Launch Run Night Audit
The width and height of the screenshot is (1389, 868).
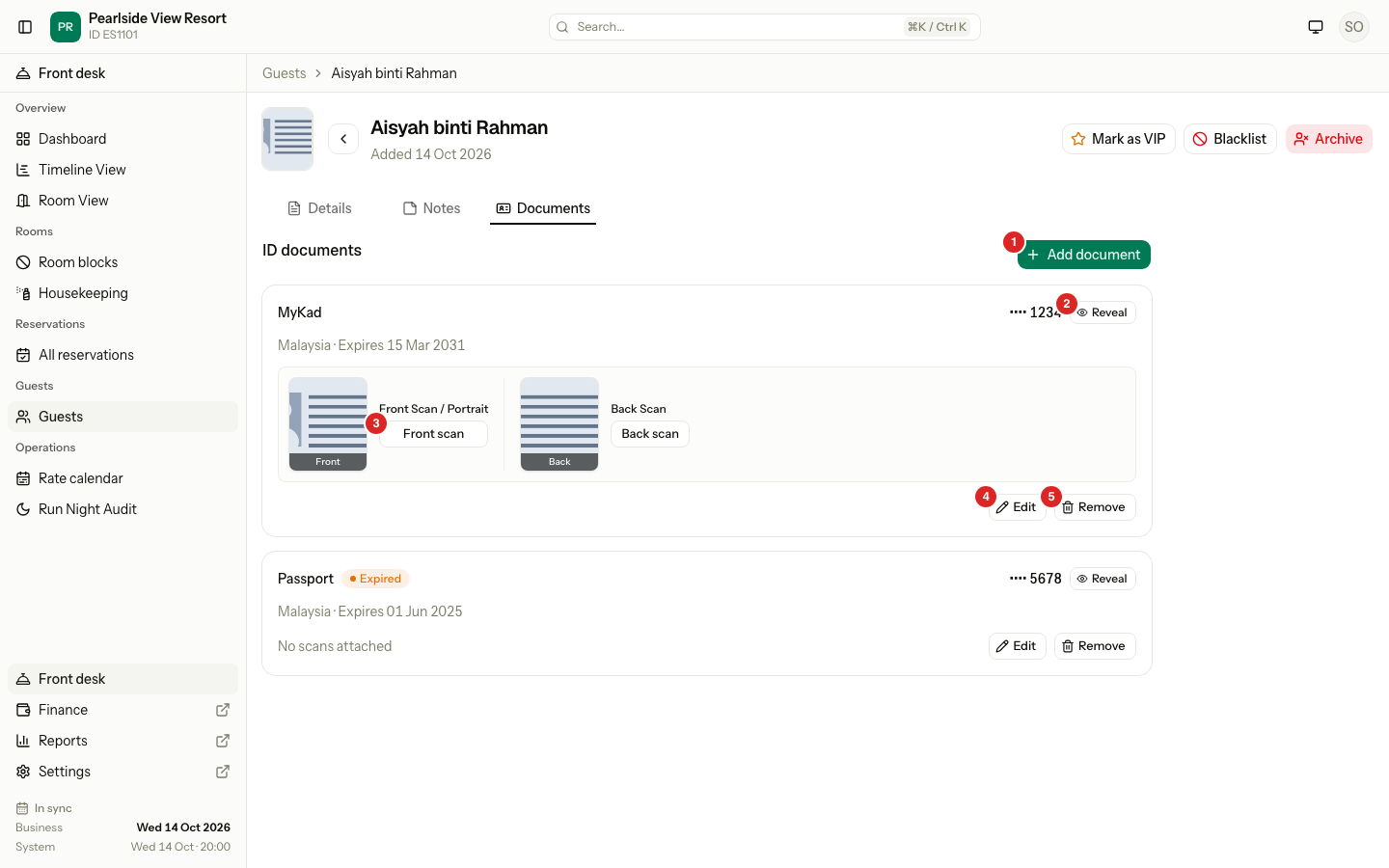(x=123, y=509)
